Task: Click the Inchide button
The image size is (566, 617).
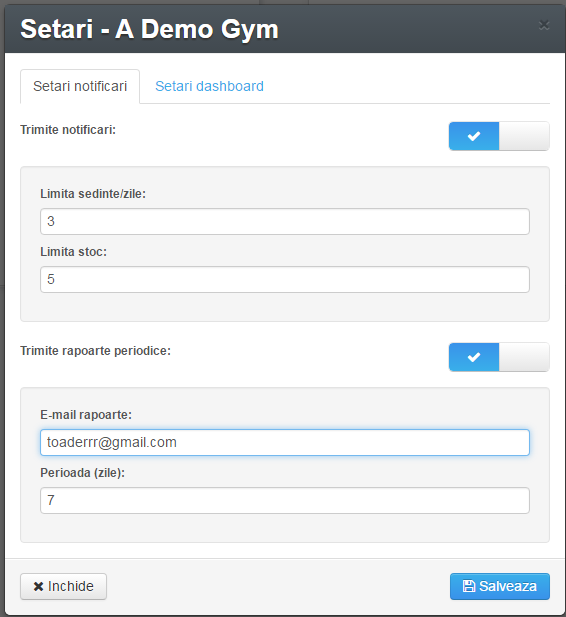Action: [x=63, y=586]
